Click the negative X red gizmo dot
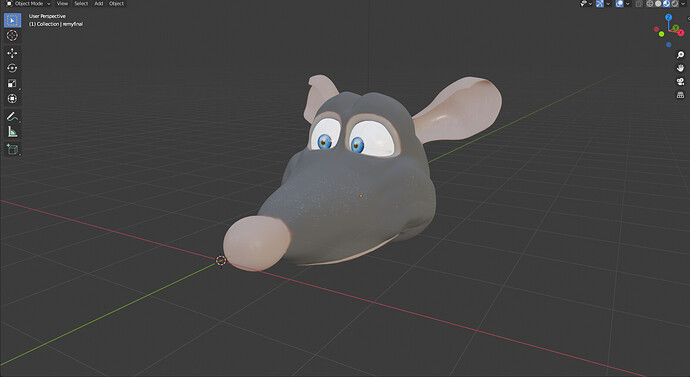The width and height of the screenshot is (690, 377). 656,29
